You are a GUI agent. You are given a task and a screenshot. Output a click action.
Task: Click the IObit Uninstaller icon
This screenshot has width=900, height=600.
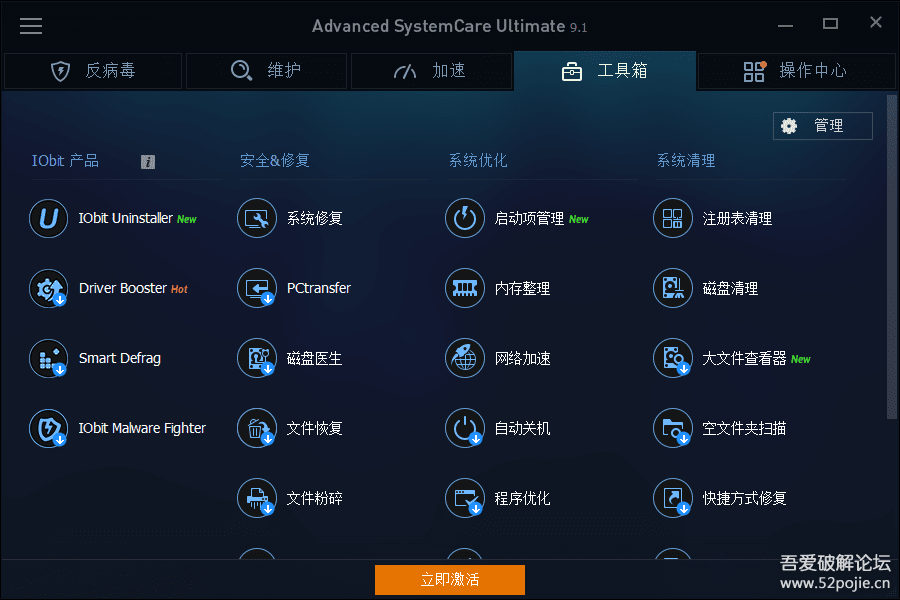49,218
